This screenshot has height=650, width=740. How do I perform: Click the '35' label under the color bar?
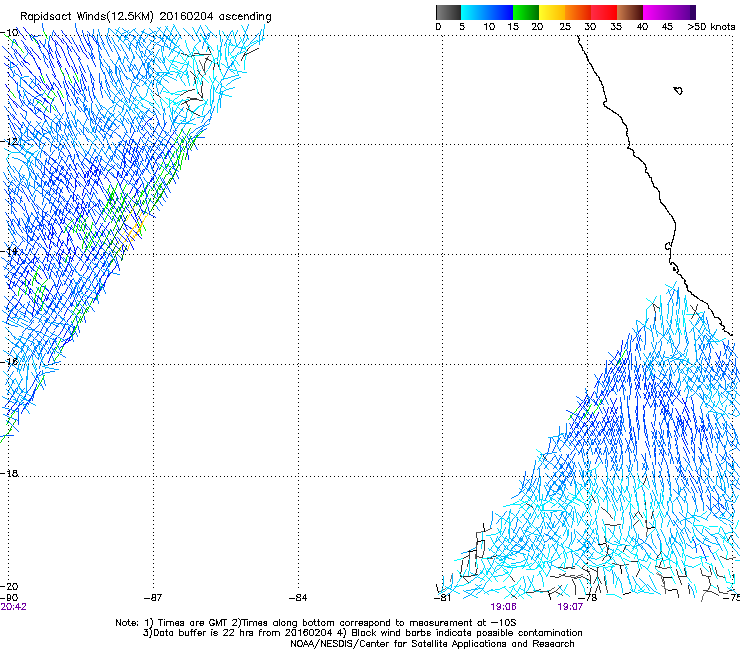pyautogui.click(x=616, y=26)
